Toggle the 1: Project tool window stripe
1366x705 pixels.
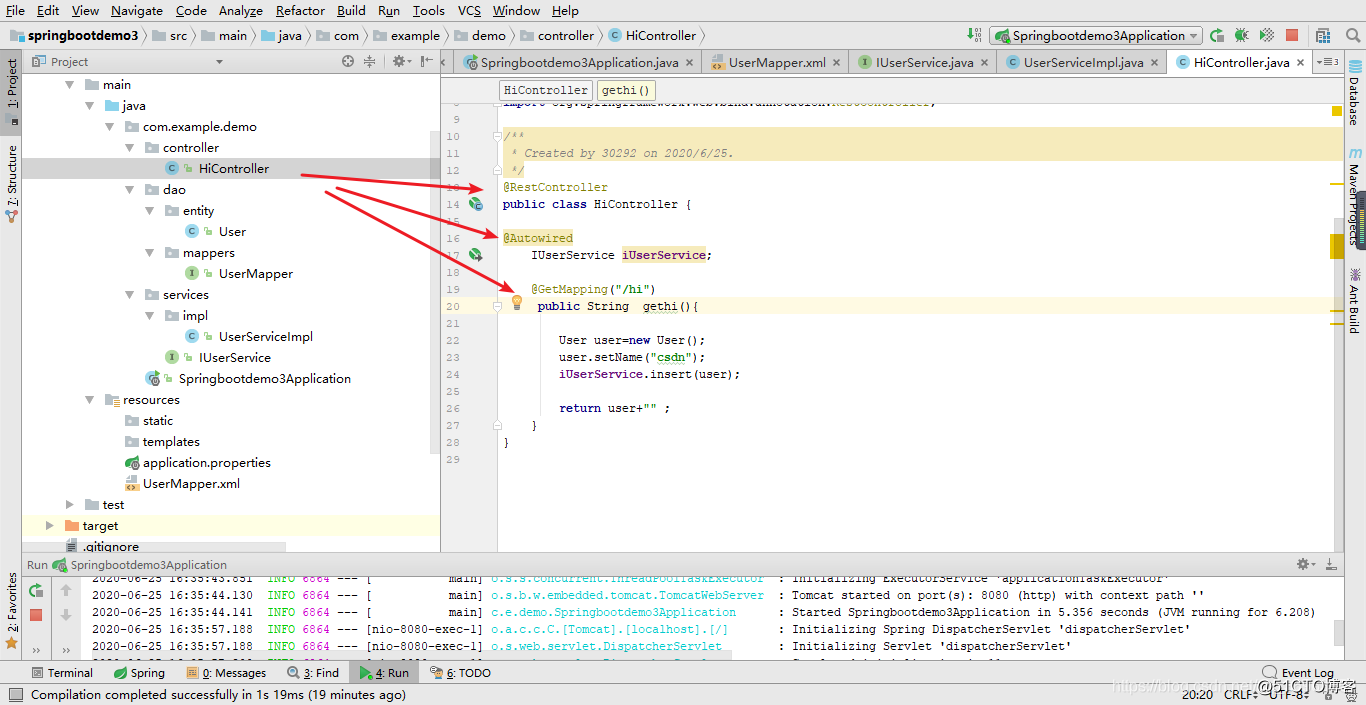click(x=11, y=90)
